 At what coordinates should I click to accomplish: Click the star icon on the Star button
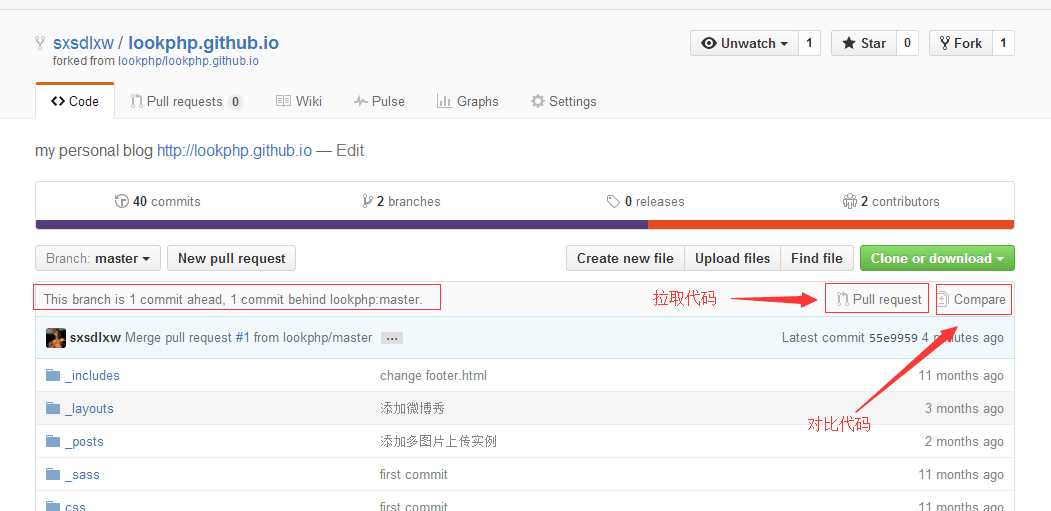849,43
